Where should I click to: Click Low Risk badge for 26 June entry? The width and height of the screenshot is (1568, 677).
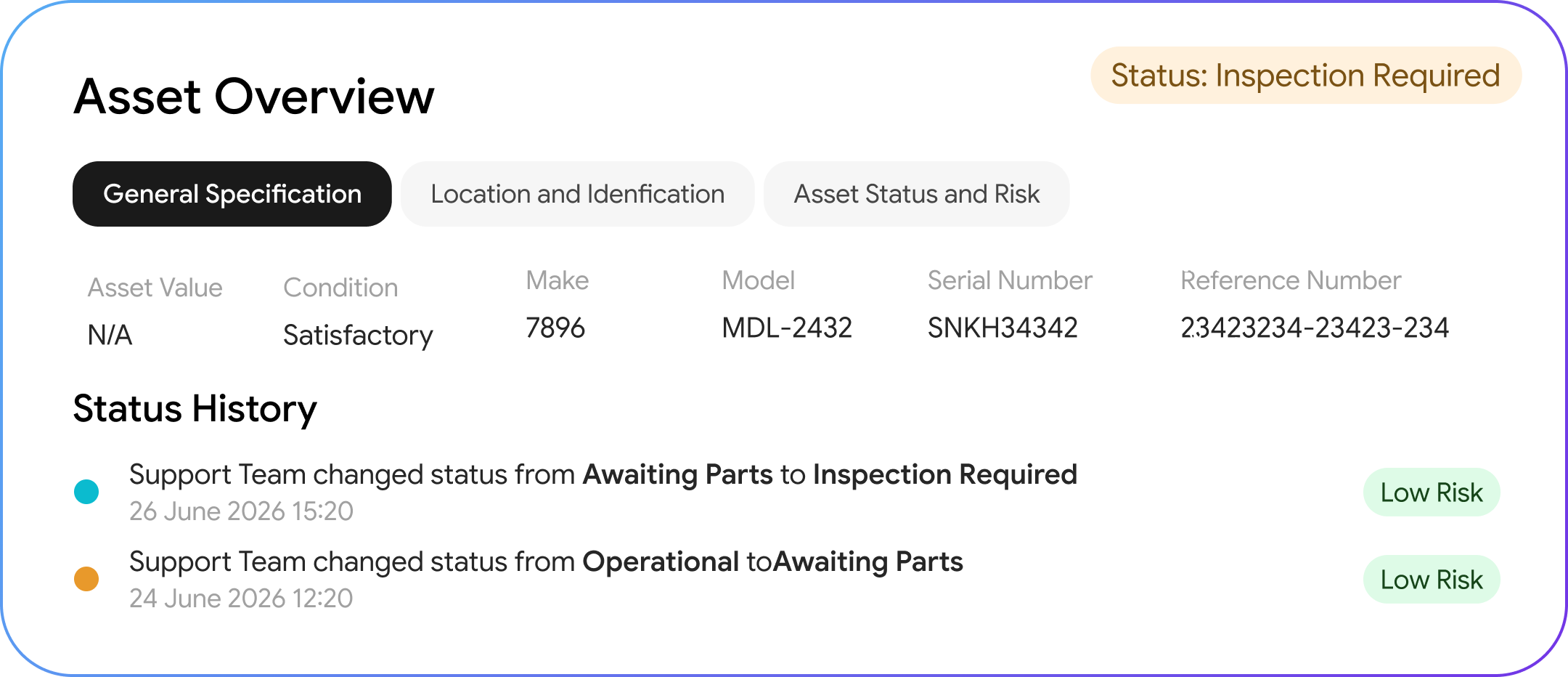[x=1432, y=492]
